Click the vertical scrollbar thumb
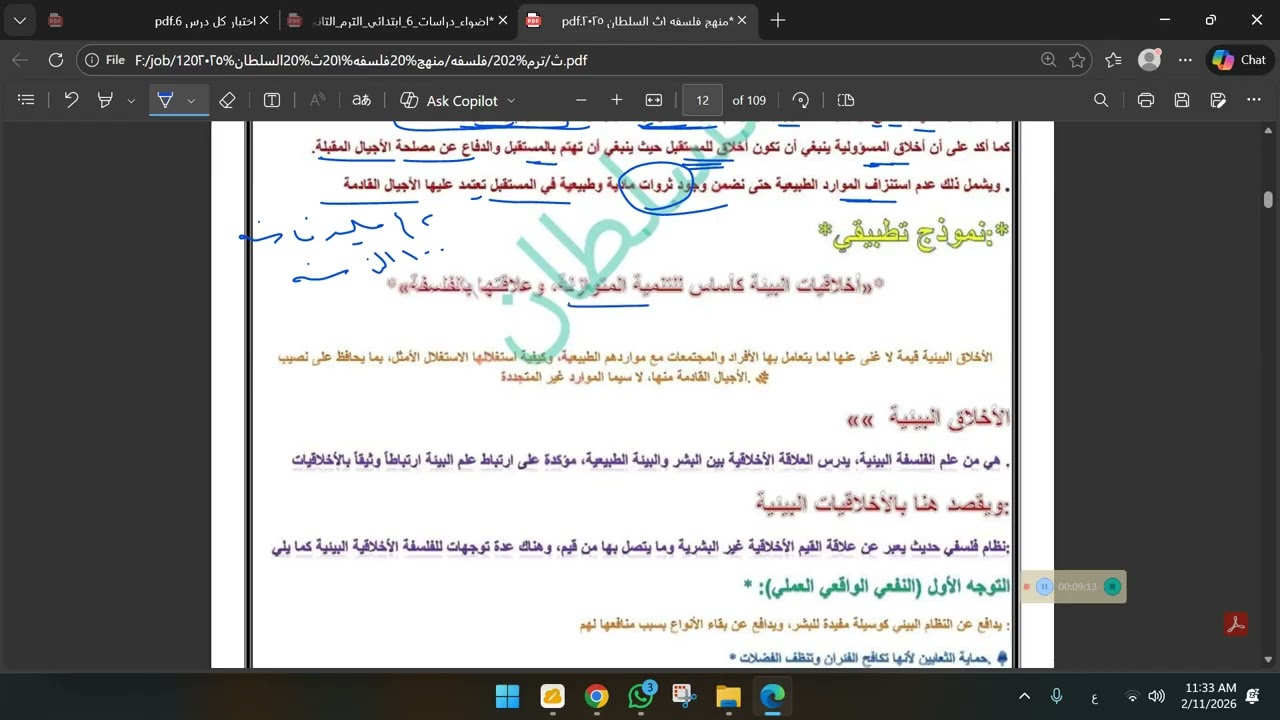 click(x=1268, y=199)
